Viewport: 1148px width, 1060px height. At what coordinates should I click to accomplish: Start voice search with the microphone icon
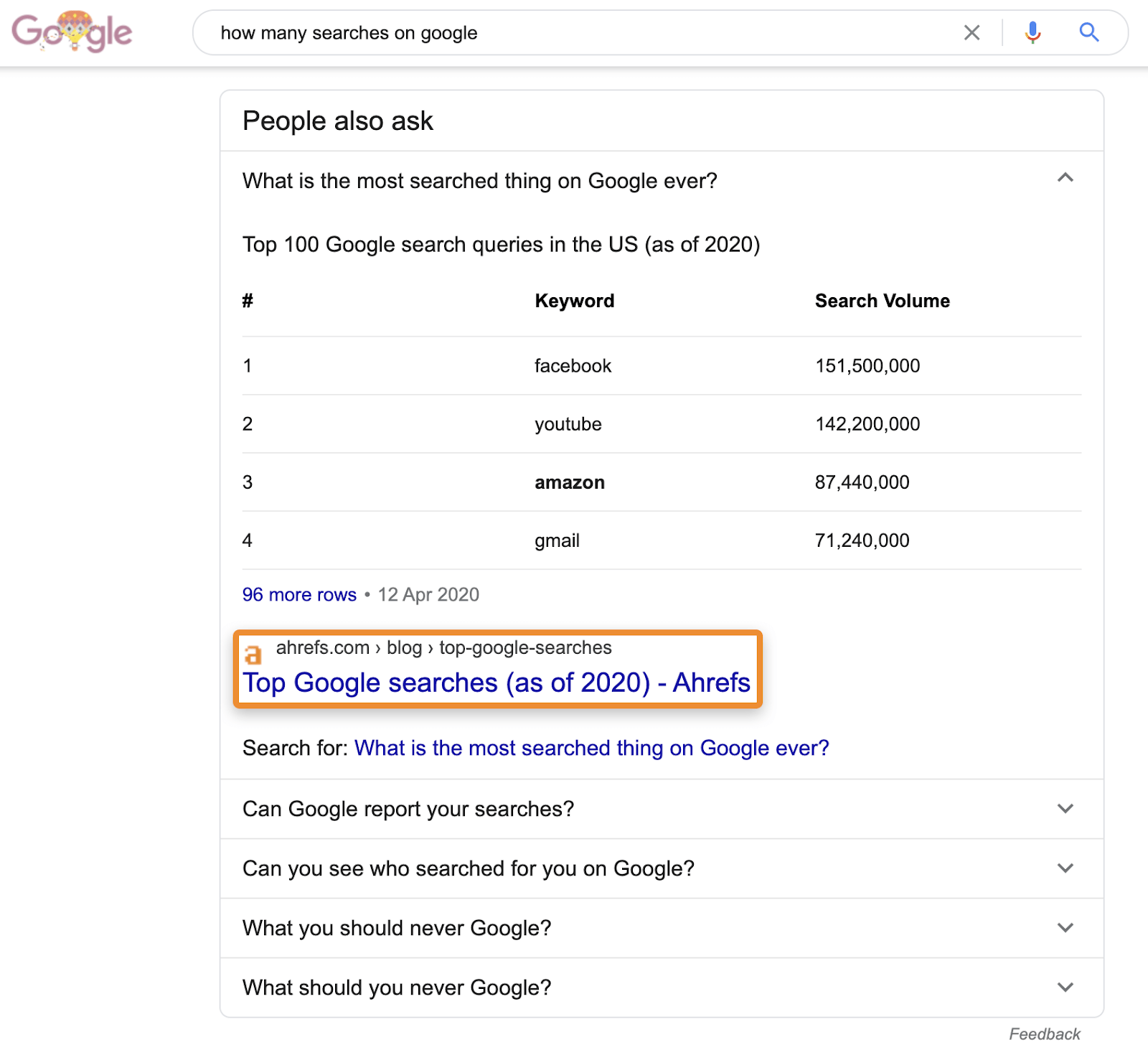(1032, 32)
